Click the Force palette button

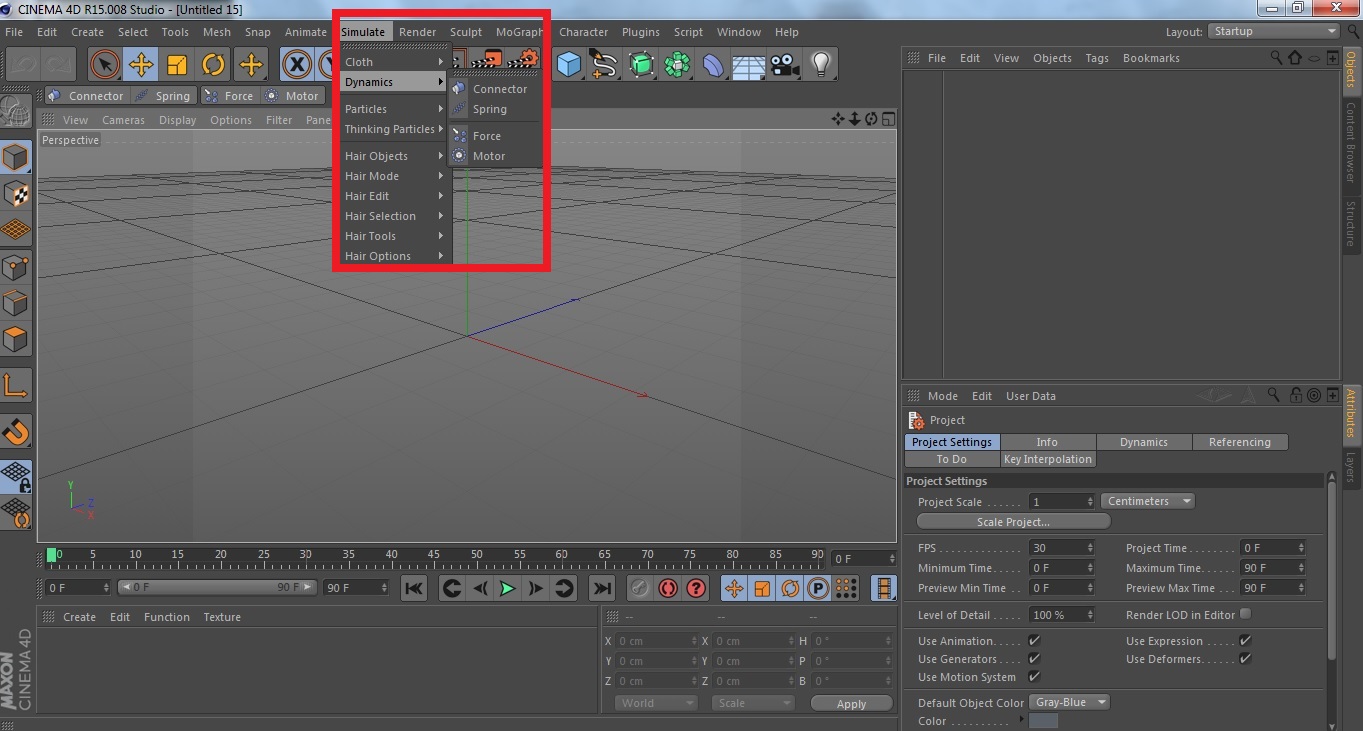pyautogui.click(x=229, y=96)
